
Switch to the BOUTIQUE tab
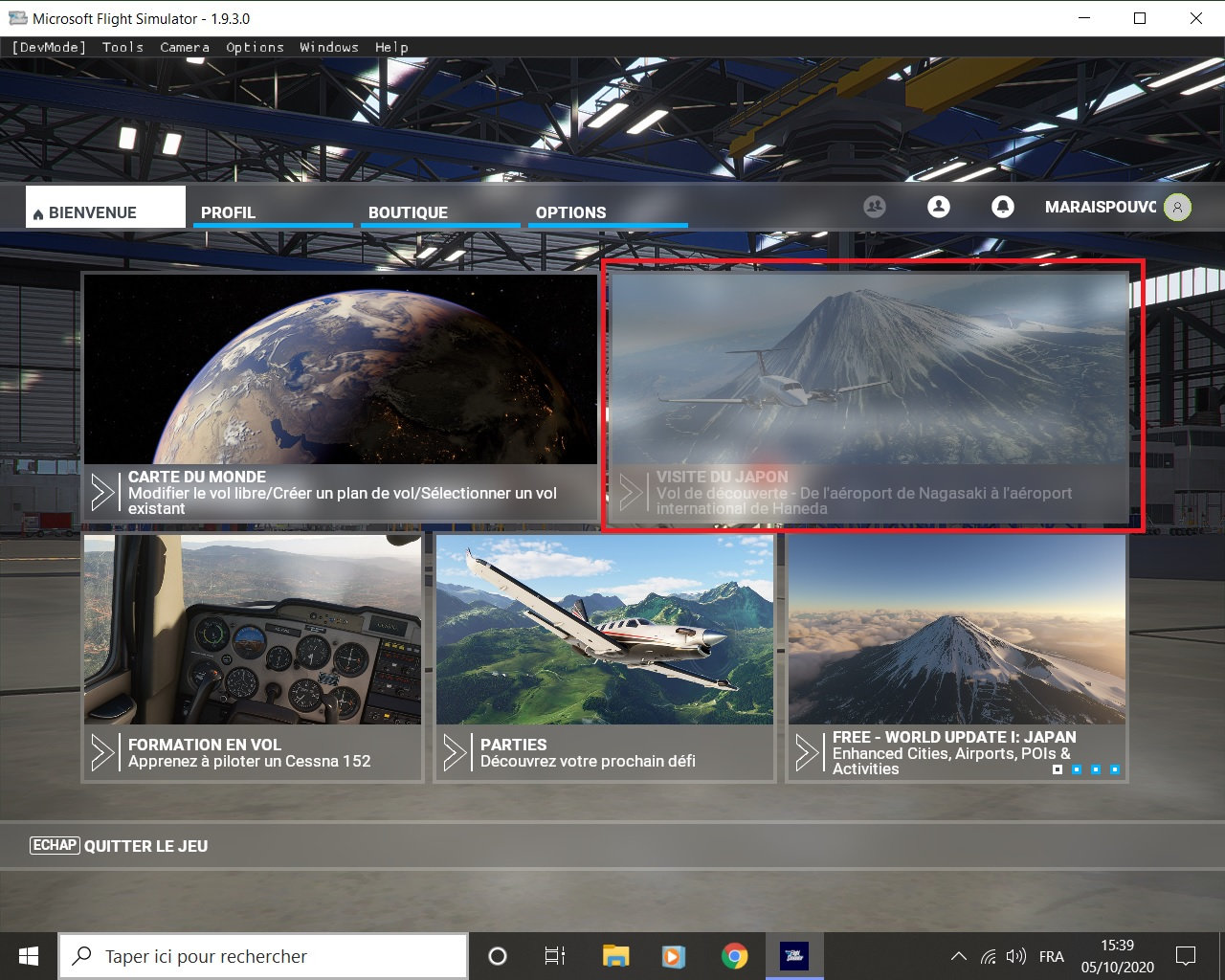click(441, 212)
